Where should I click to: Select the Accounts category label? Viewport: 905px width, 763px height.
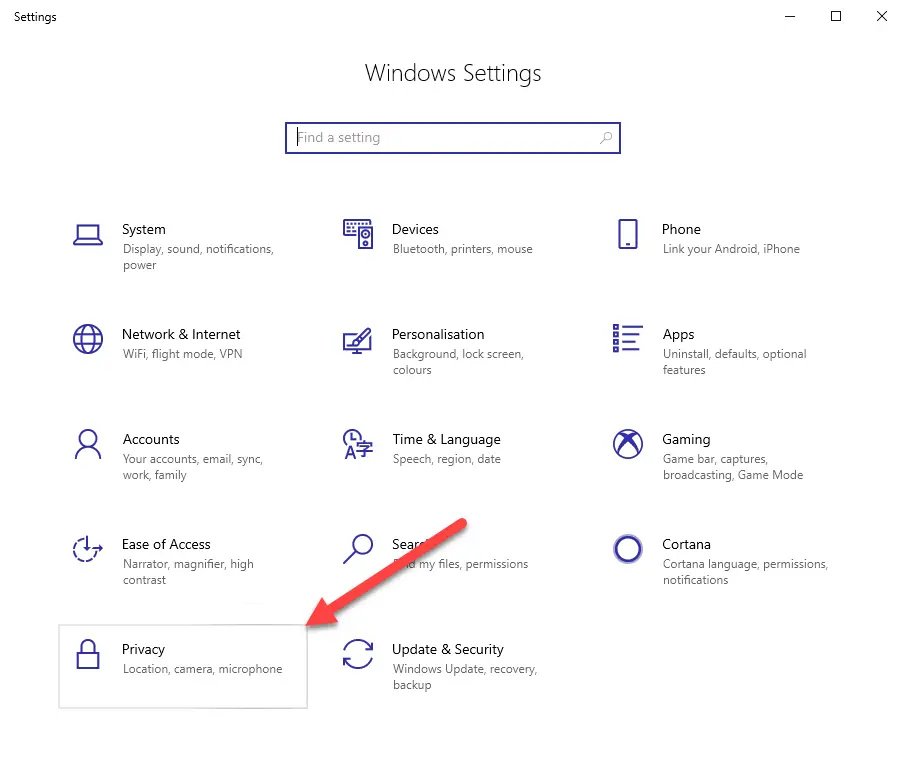pos(151,439)
